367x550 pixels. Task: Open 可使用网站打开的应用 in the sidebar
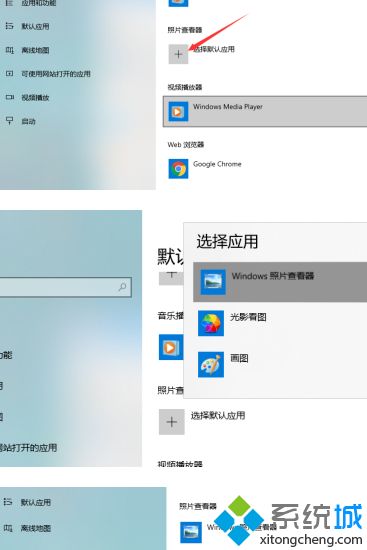(x=55, y=74)
